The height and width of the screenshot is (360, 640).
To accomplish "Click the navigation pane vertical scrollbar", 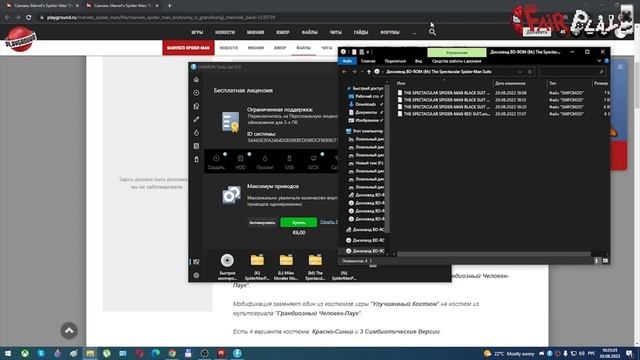I will tap(387, 159).
